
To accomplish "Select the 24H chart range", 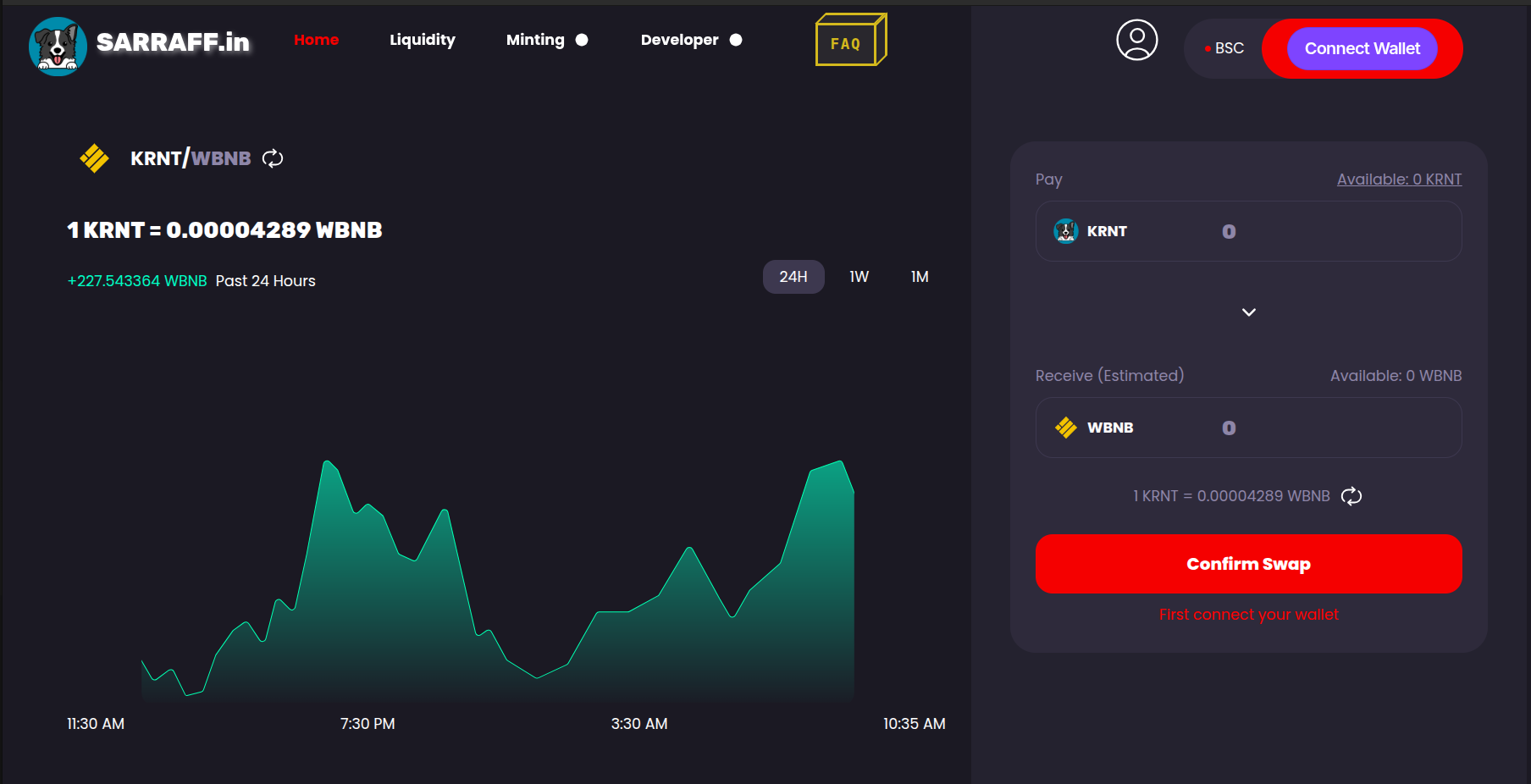I will coord(793,277).
